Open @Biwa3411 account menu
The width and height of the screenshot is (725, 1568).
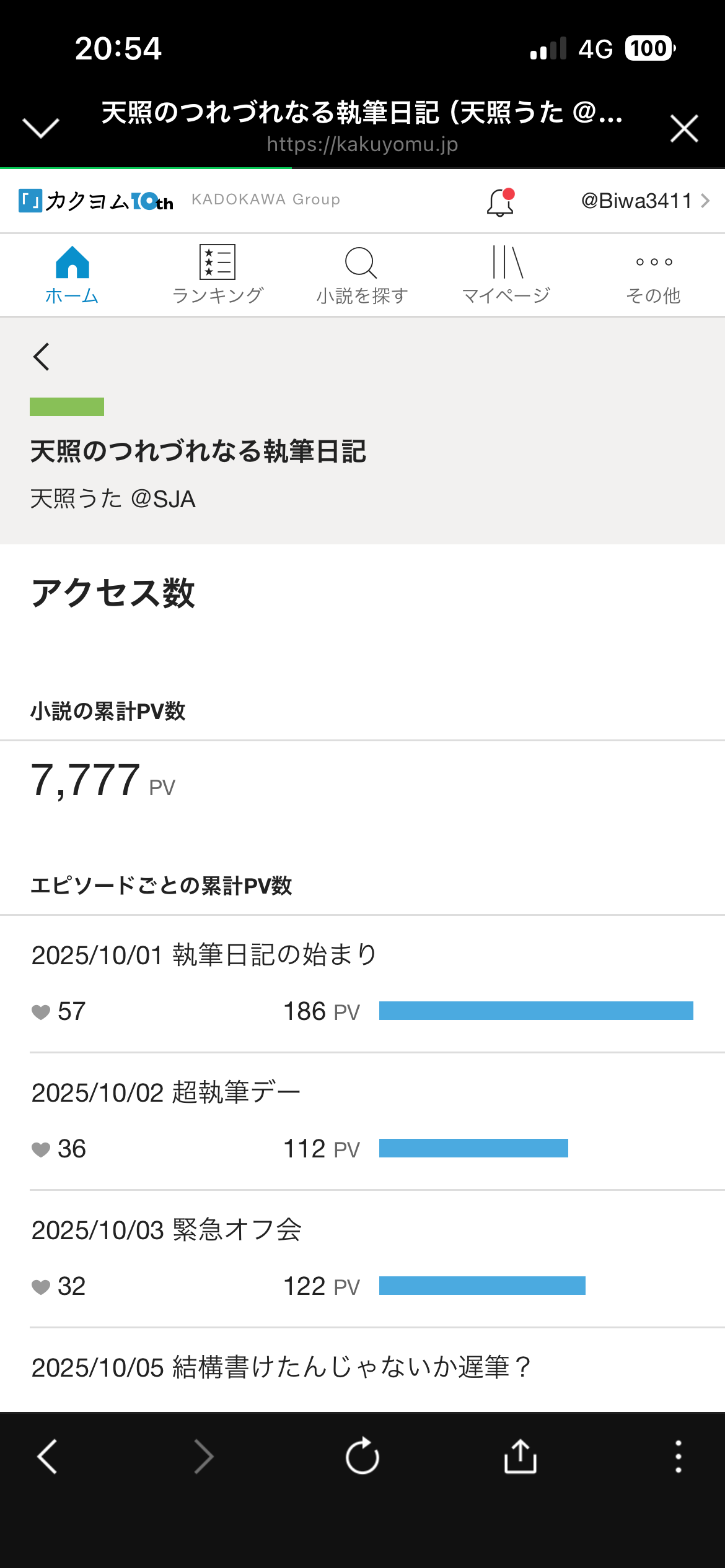[x=645, y=201]
